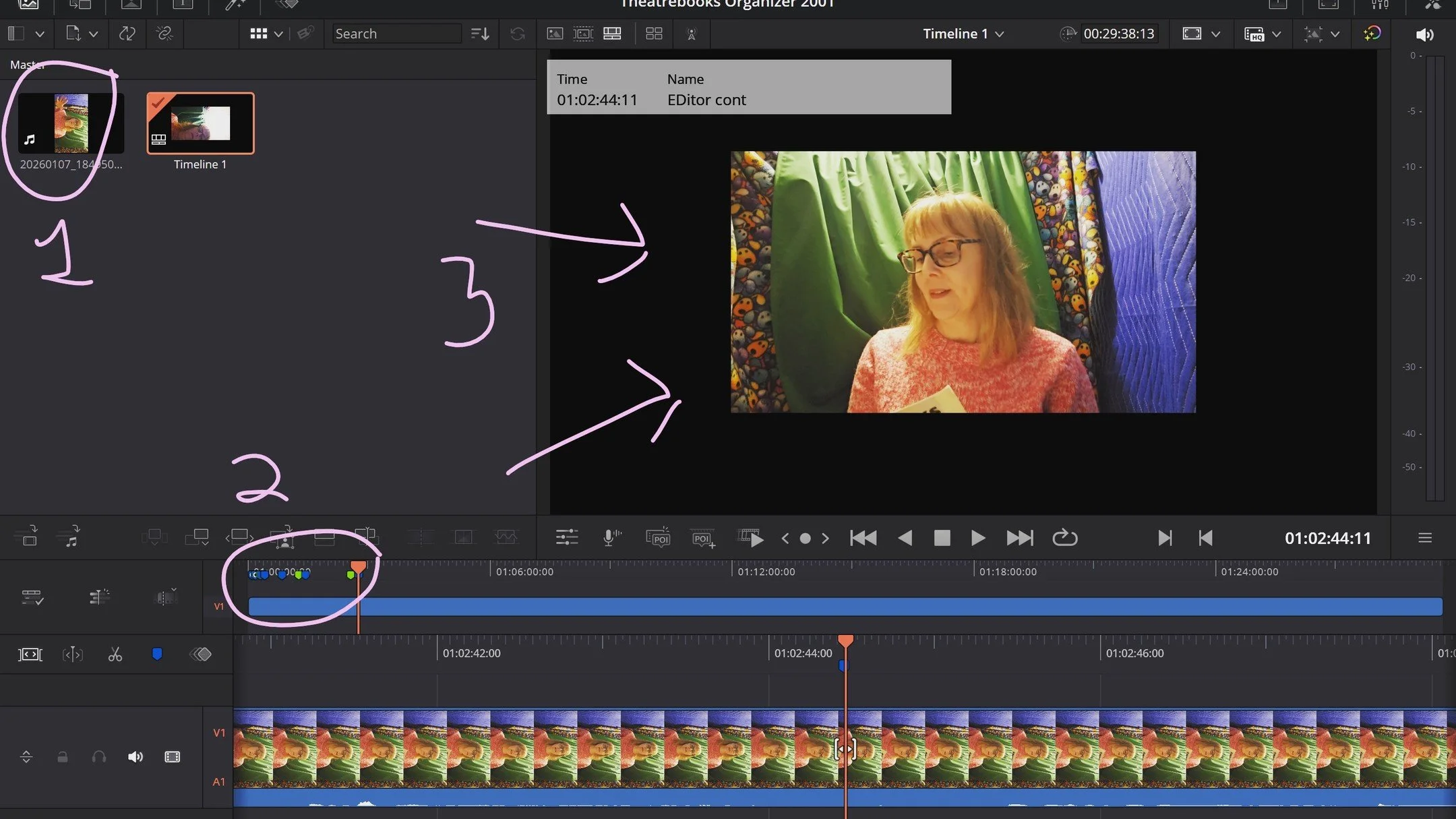
Task: Click the scissors split clip tool
Action: (x=115, y=655)
